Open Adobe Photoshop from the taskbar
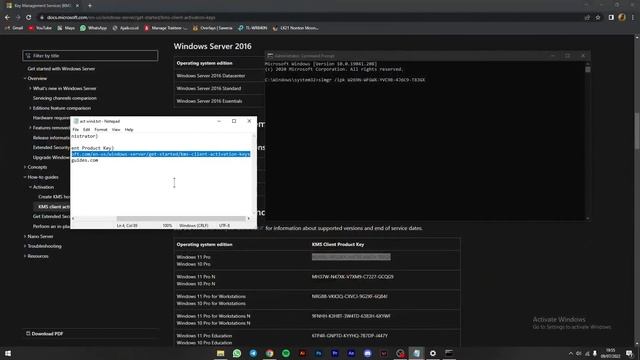The image size is (640, 360). [x=318, y=353]
